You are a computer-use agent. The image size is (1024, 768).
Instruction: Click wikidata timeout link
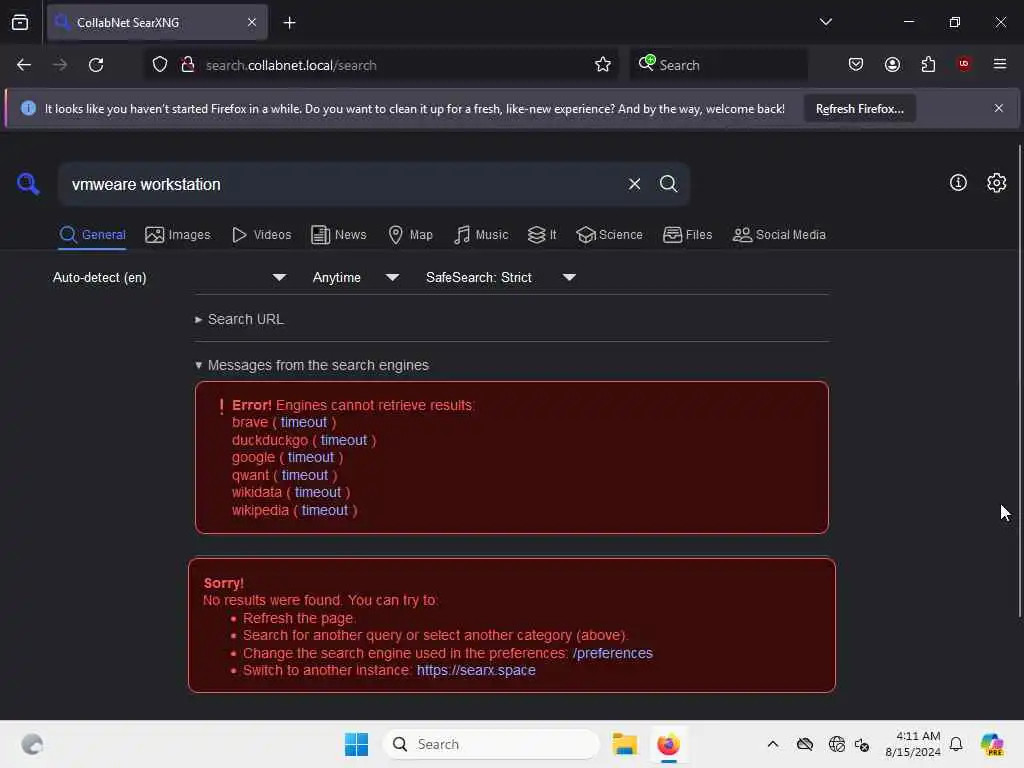pyautogui.click(x=318, y=492)
